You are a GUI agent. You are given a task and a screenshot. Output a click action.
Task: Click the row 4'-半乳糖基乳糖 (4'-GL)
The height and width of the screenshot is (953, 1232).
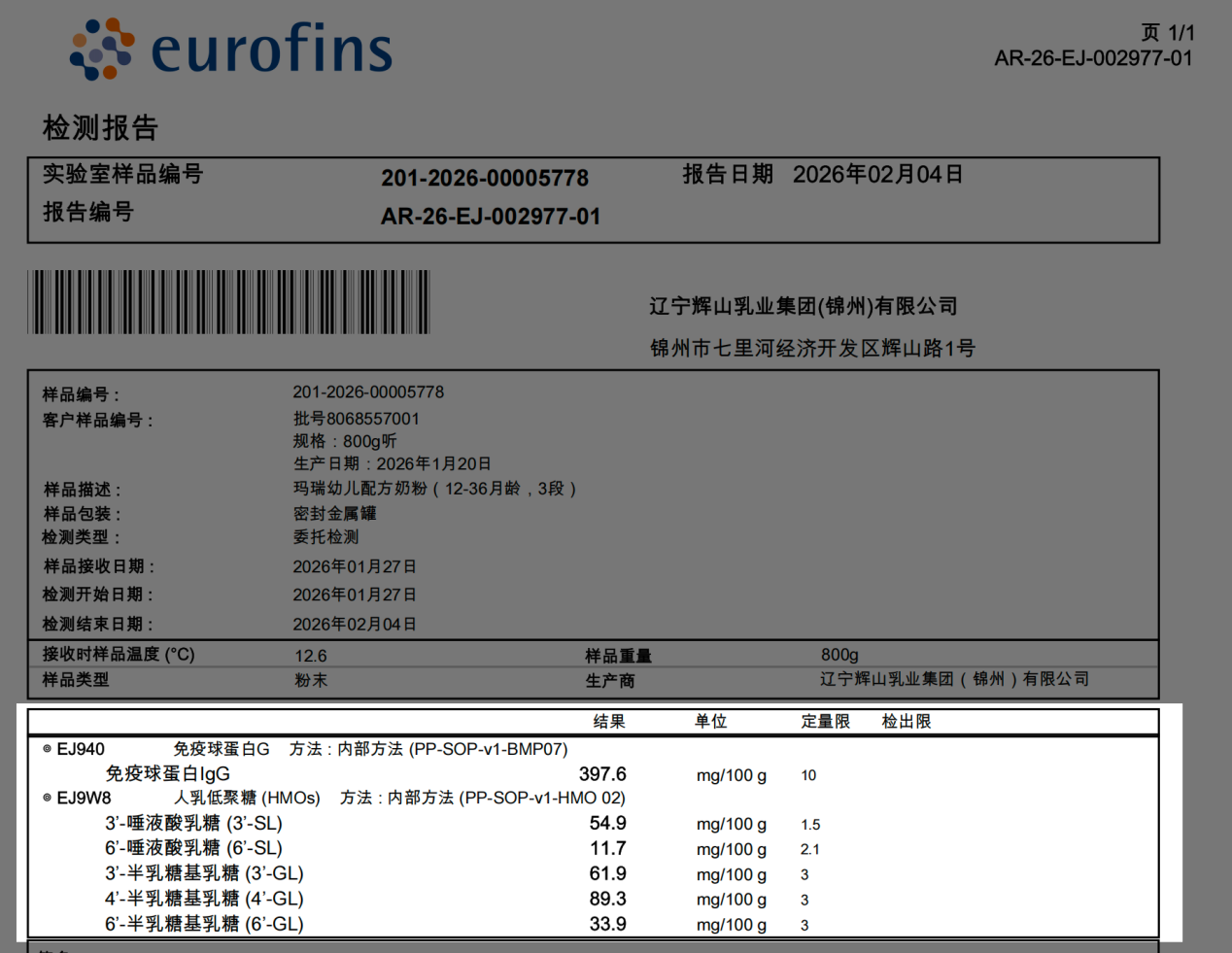pos(204,899)
